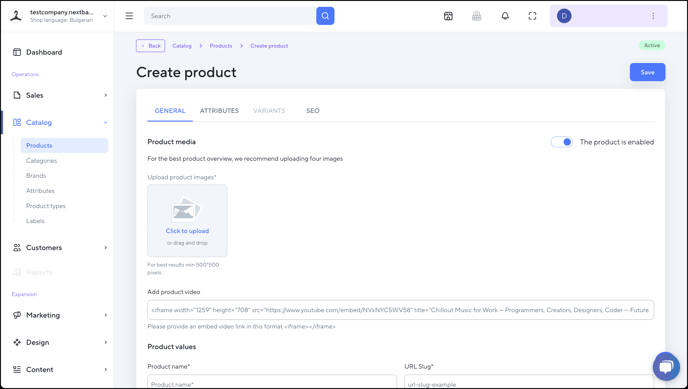Expand the Customers menu arrow
This screenshot has height=389, width=688.
coord(105,247)
